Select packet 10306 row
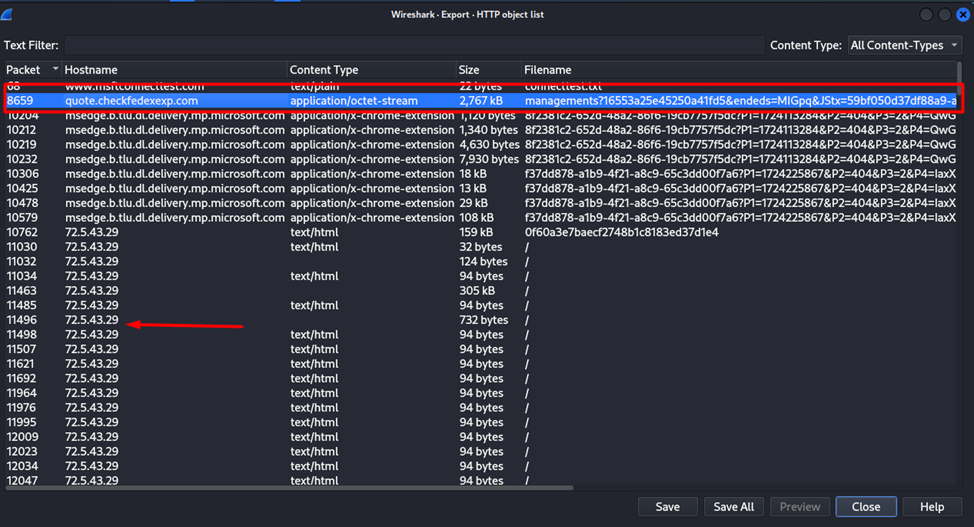Image resolution: width=974 pixels, height=527 pixels. (481, 174)
